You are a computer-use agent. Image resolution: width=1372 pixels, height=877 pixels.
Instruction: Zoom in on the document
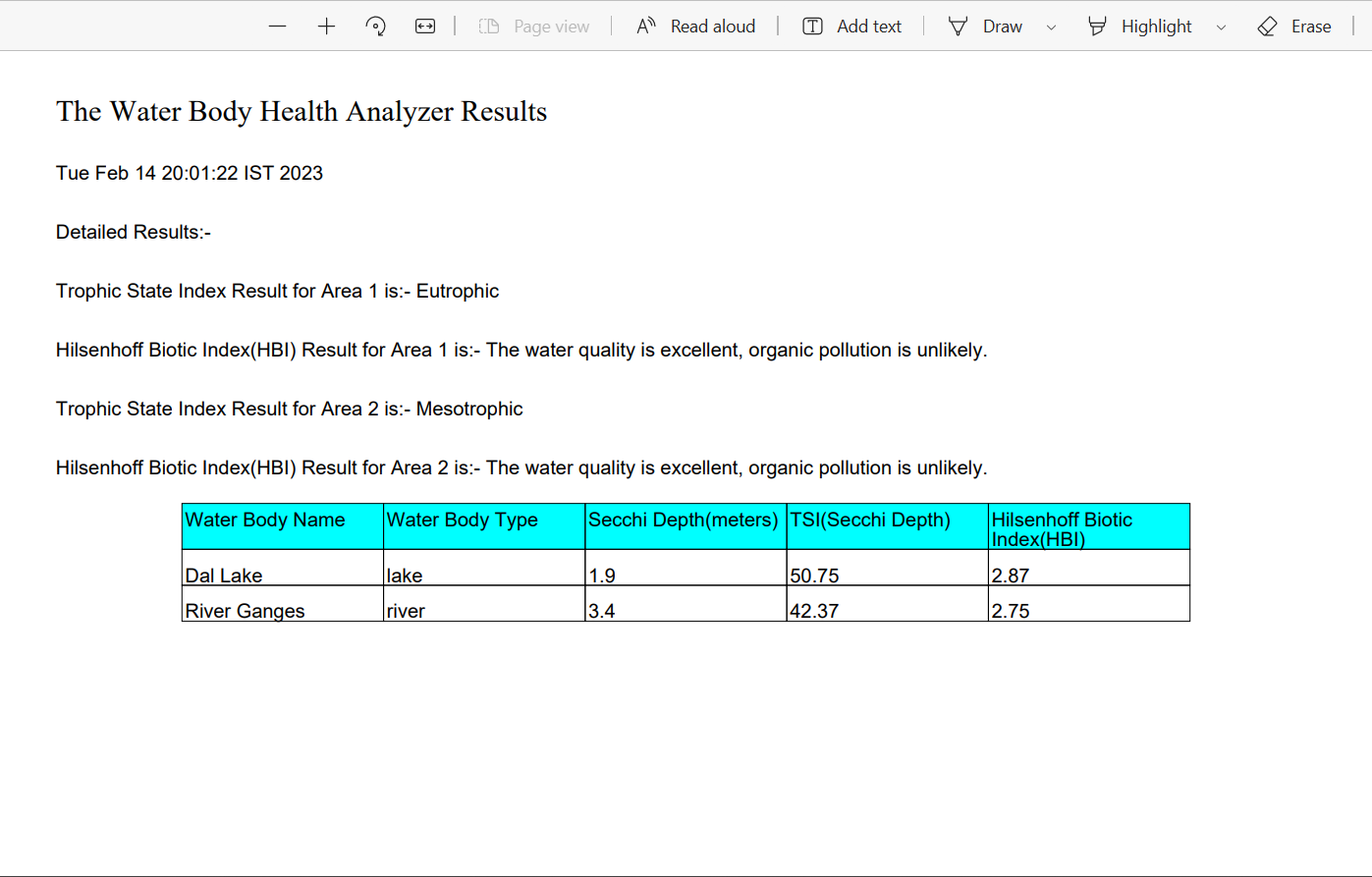[326, 26]
